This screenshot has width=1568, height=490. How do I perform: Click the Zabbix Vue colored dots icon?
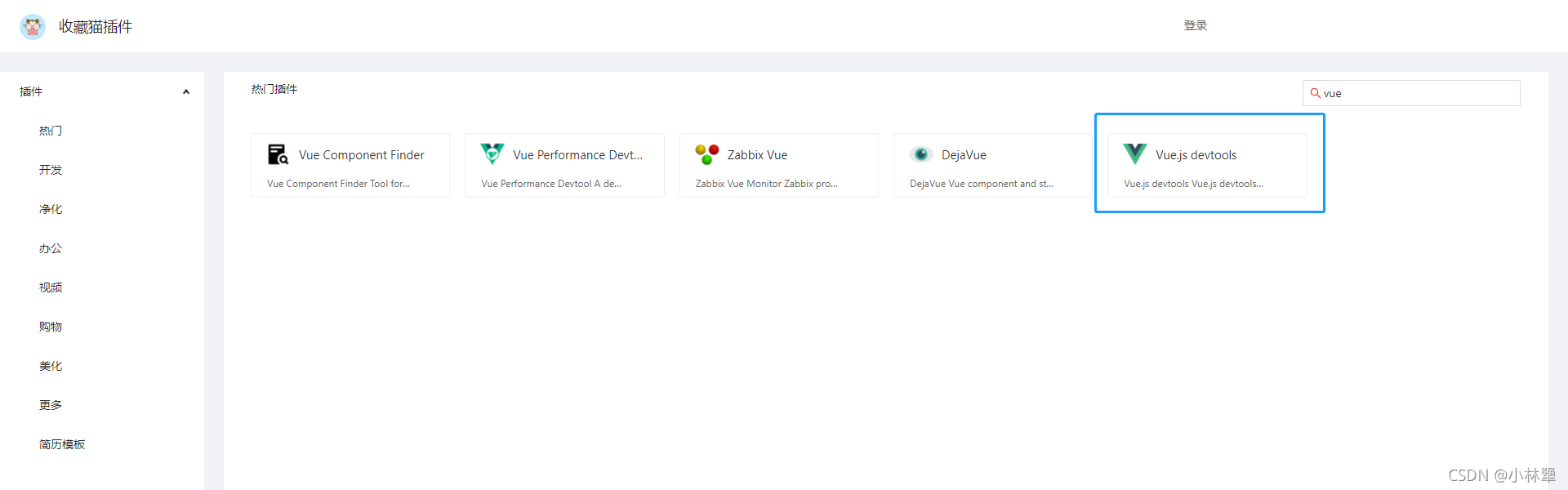click(706, 154)
